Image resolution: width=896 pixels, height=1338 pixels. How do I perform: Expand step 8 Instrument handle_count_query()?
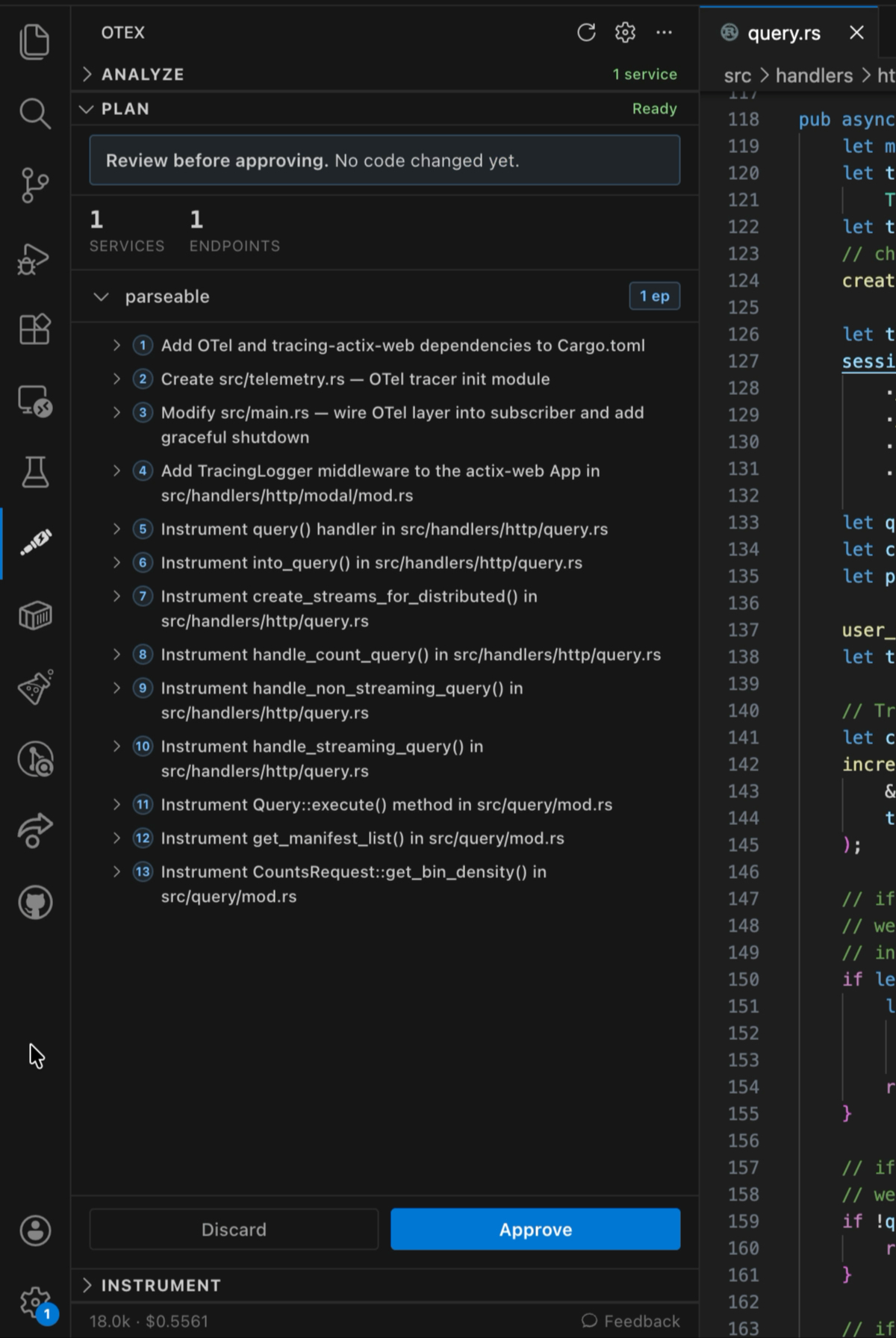(116, 654)
